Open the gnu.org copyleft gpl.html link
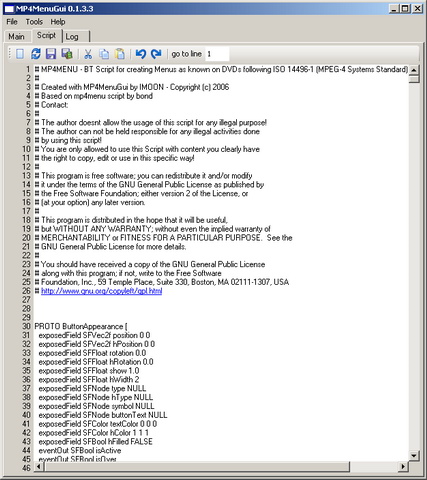 102,291
